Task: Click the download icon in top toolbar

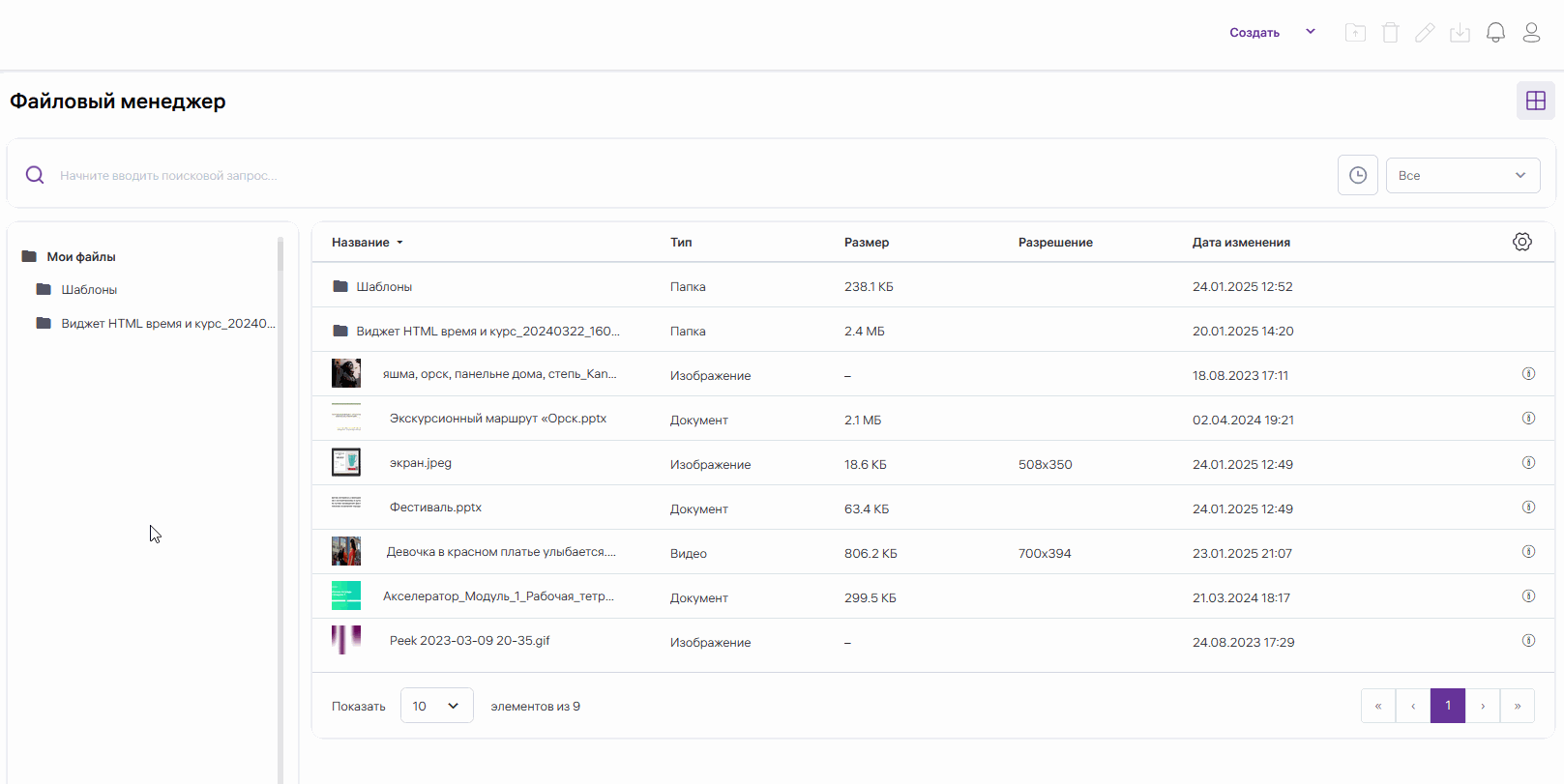Action: click(1460, 33)
